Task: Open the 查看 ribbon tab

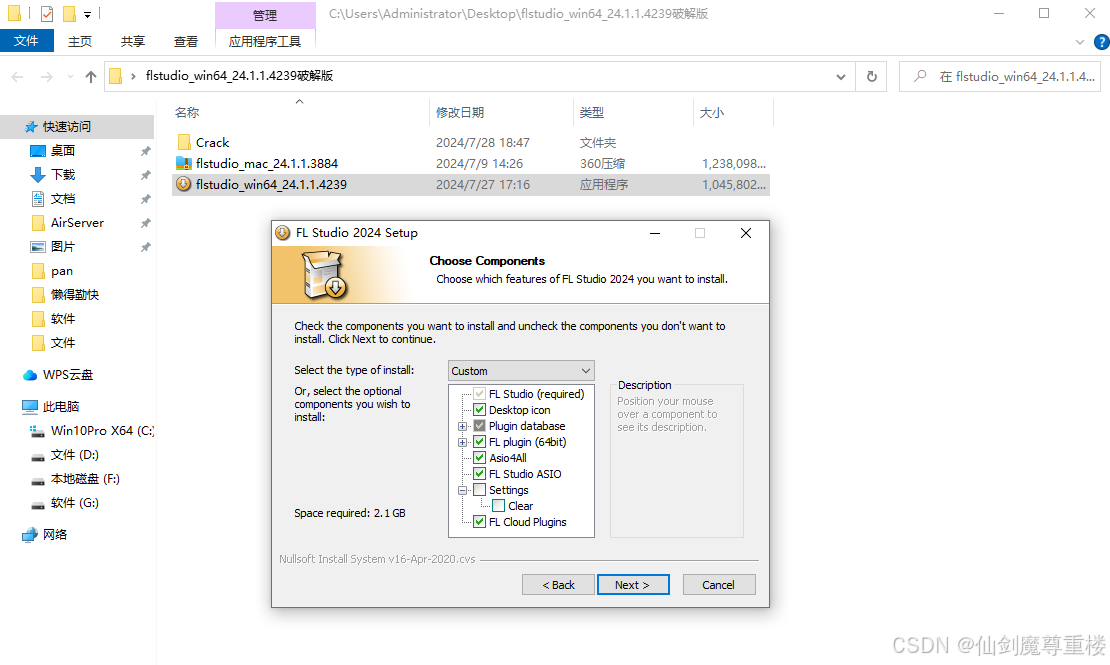Action: tap(185, 41)
